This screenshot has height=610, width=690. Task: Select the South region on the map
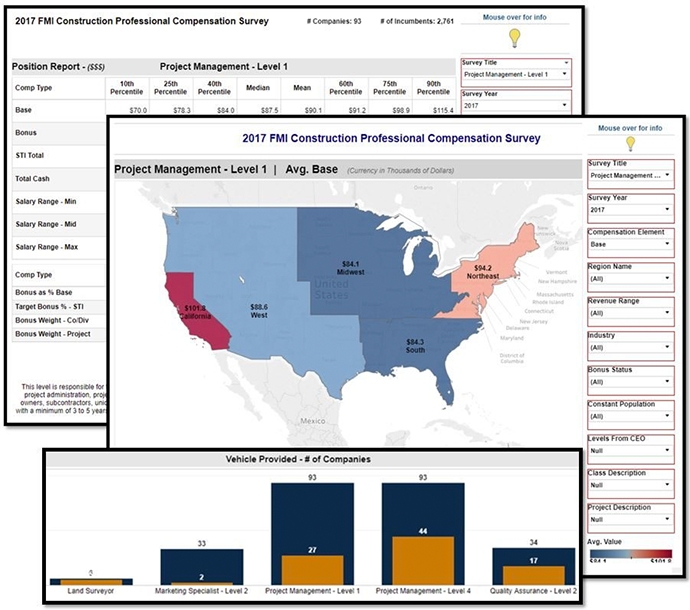[x=414, y=348]
